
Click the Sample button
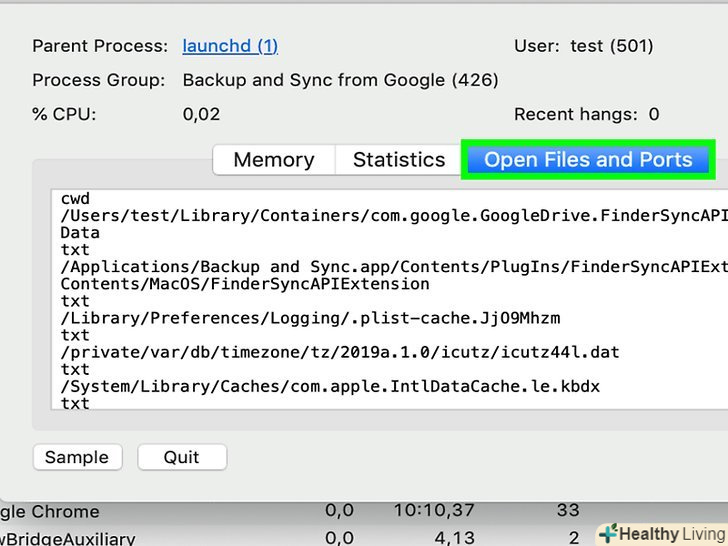coord(77,457)
